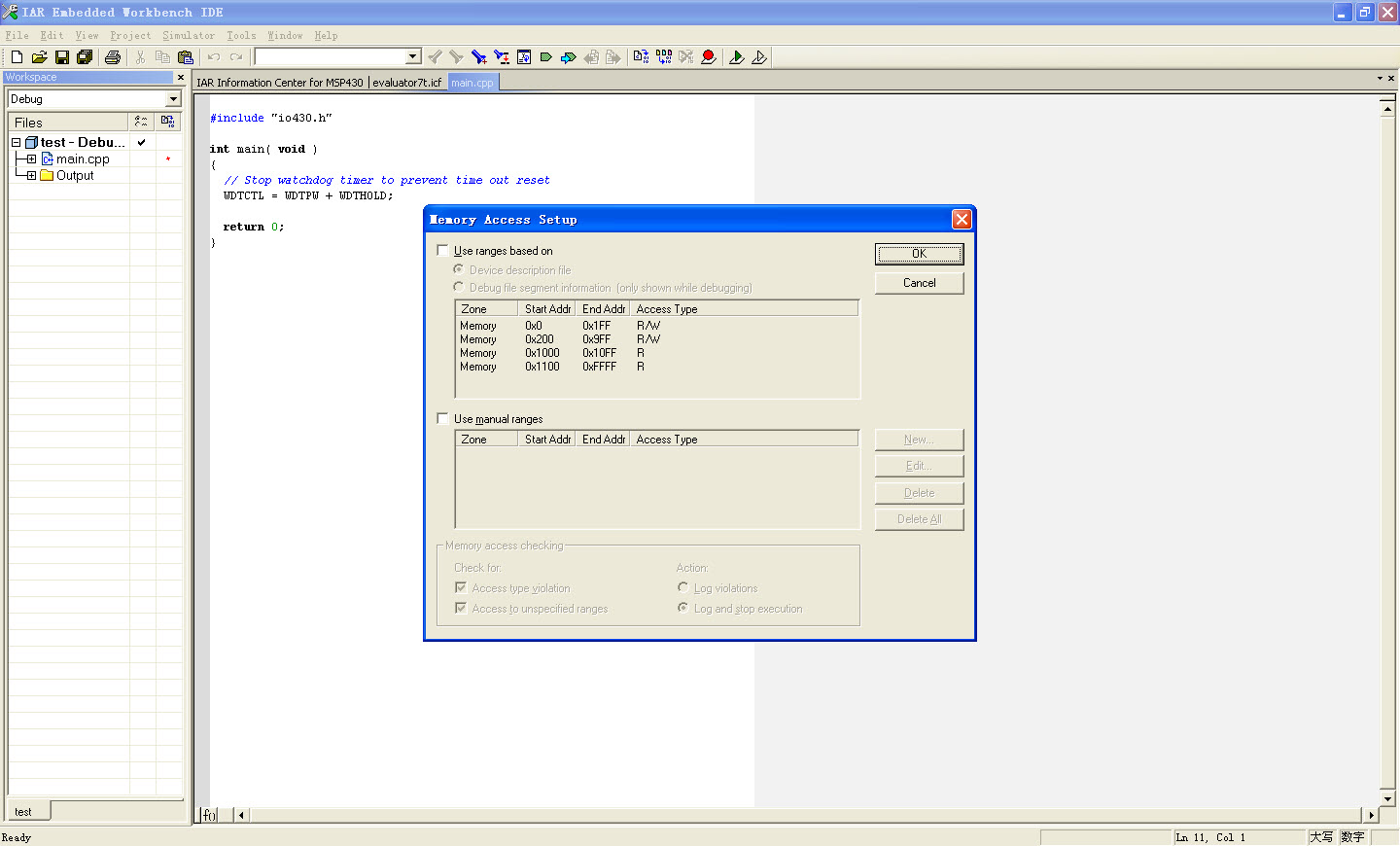Save the current file with the floppy icon
The width and height of the screenshot is (1400, 846).
62,57
